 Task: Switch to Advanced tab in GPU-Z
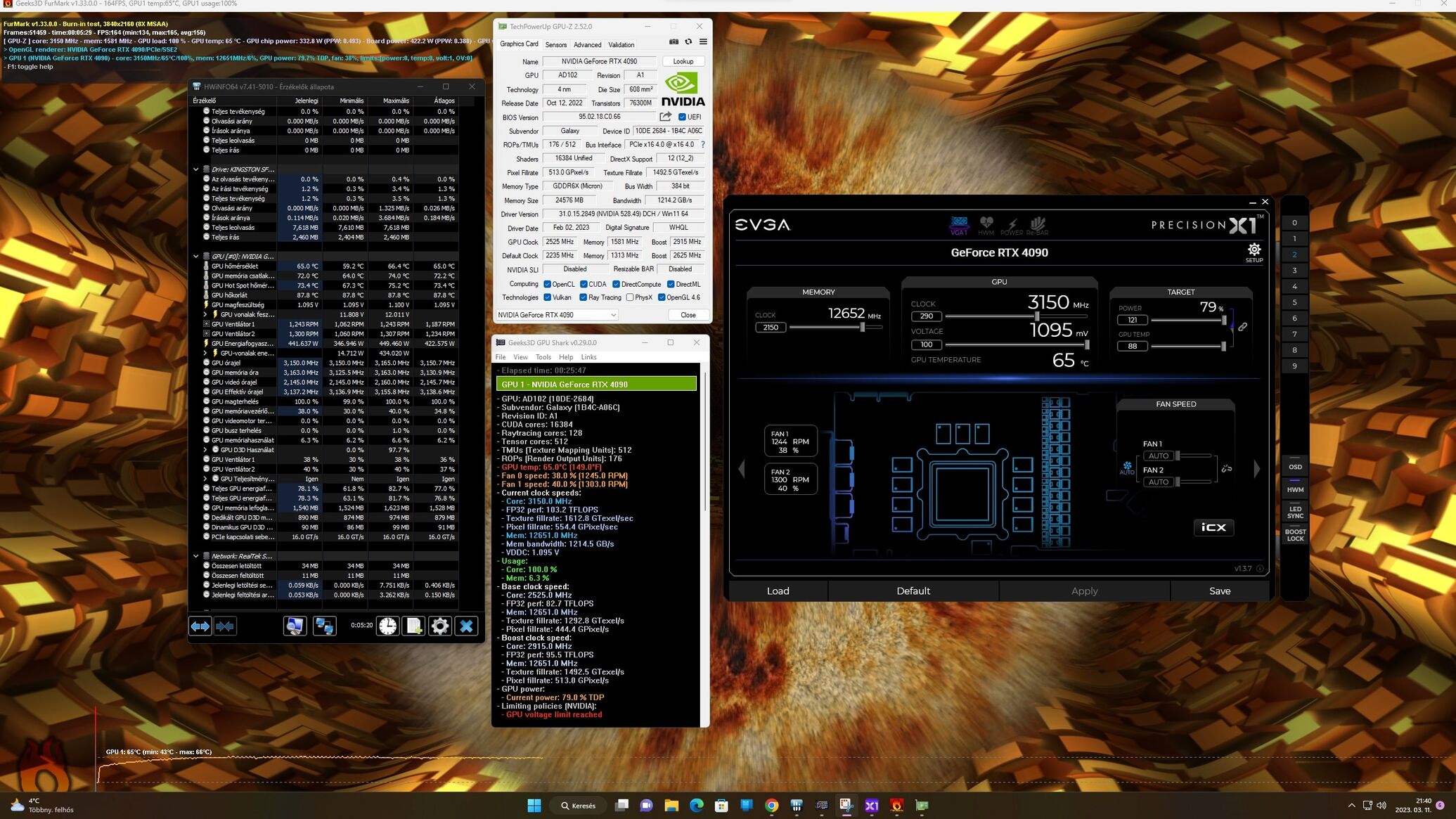coord(587,44)
